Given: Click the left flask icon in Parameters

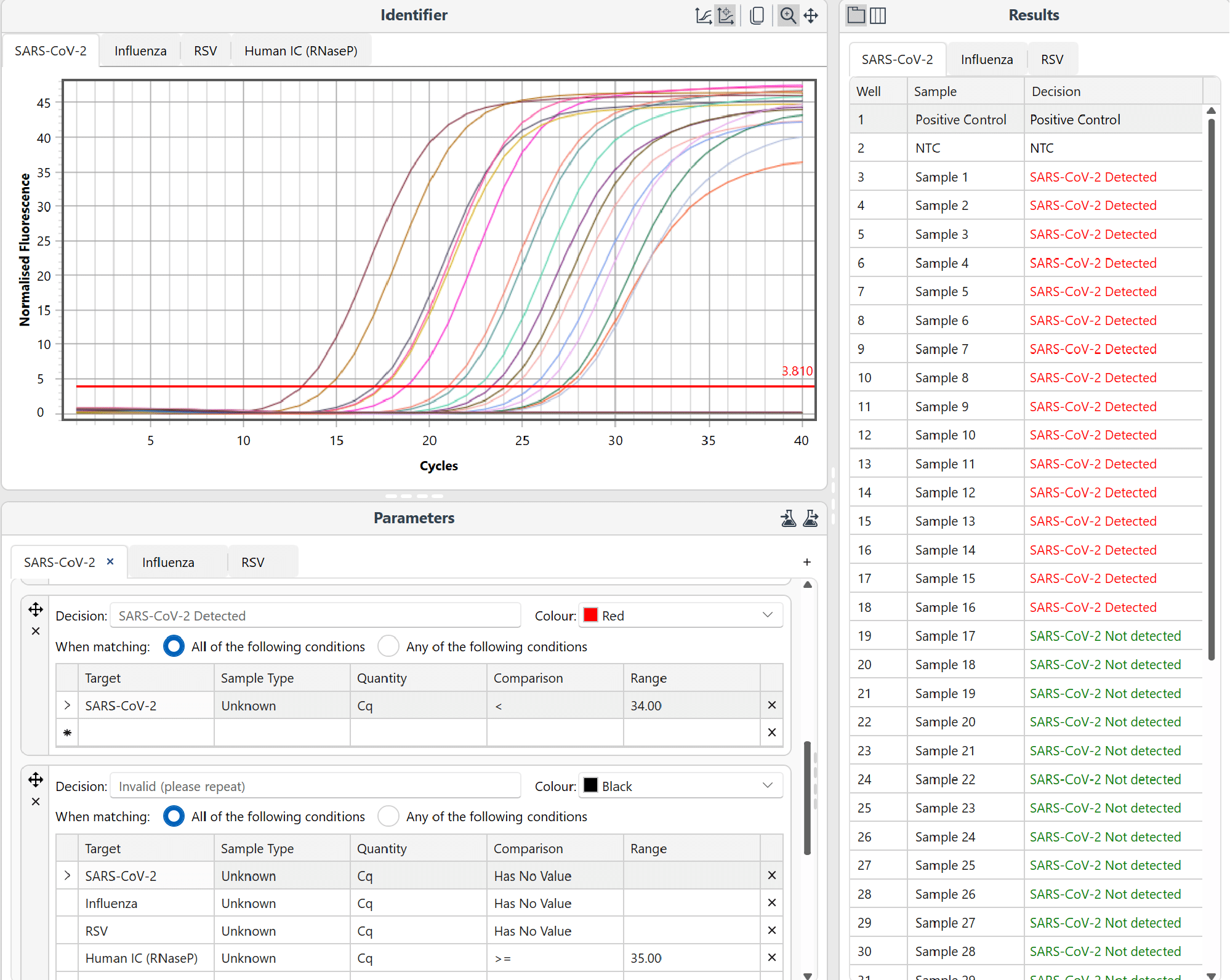Looking at the screenshot, I should pos(788,518).
